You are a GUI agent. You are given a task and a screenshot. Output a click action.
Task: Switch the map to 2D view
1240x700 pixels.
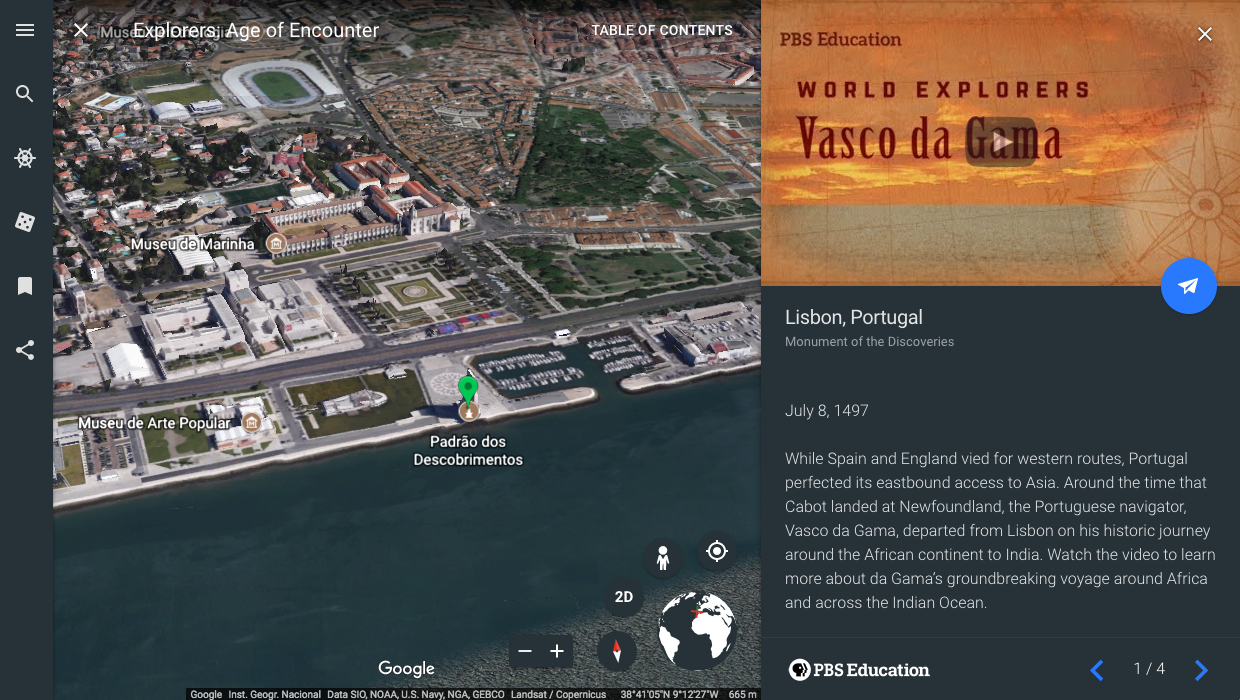click(623, 597)
